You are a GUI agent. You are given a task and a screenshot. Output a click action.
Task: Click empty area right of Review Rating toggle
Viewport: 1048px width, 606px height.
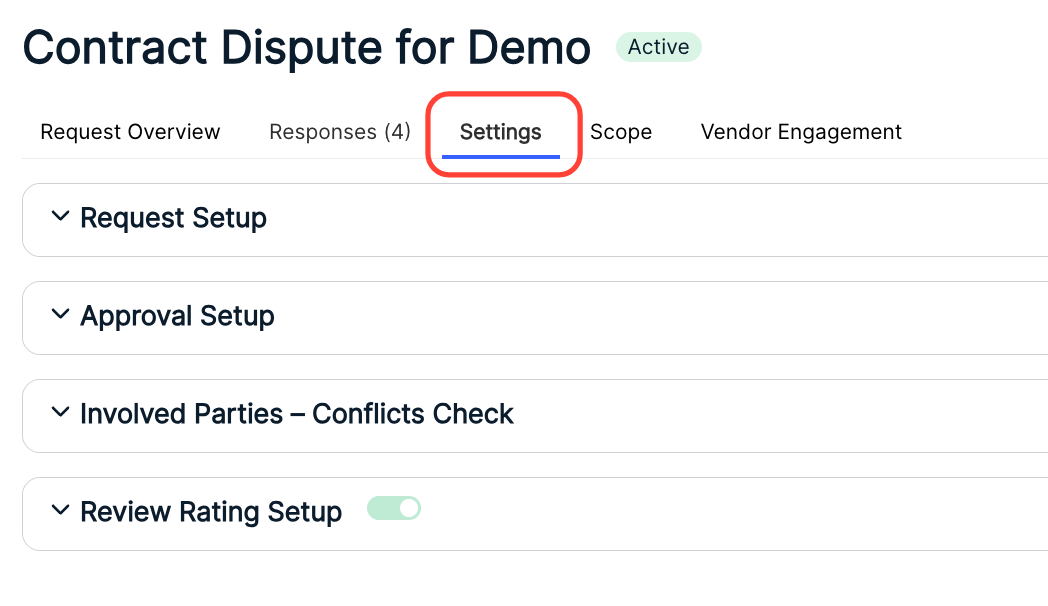(735, 514)
